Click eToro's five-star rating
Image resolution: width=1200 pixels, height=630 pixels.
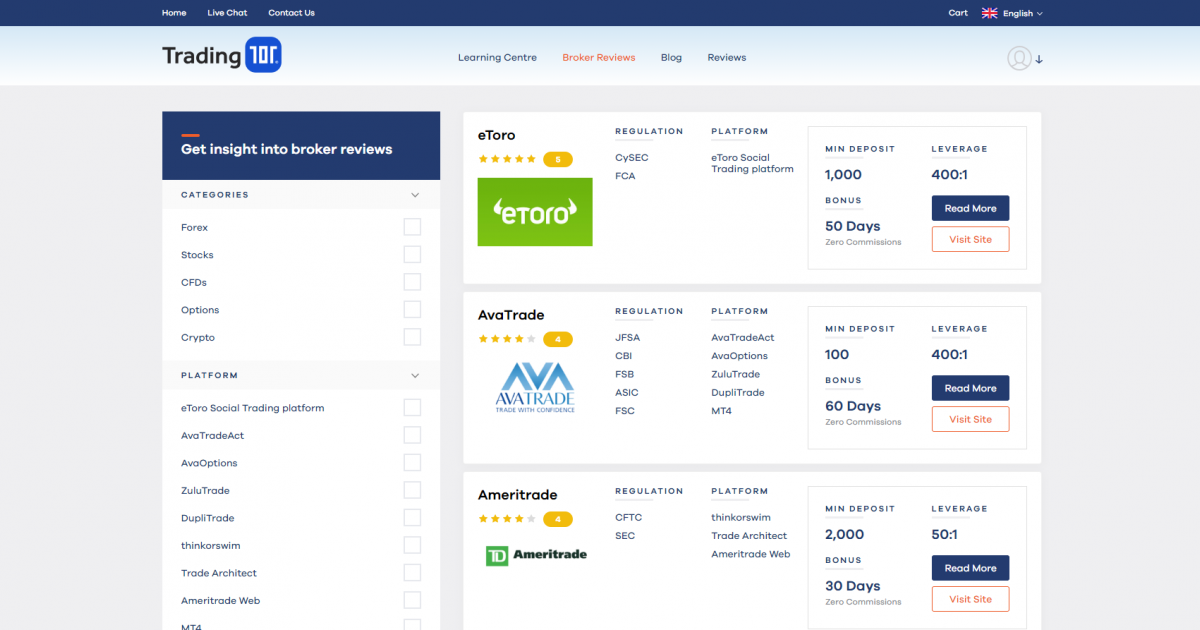pos(507,159)
